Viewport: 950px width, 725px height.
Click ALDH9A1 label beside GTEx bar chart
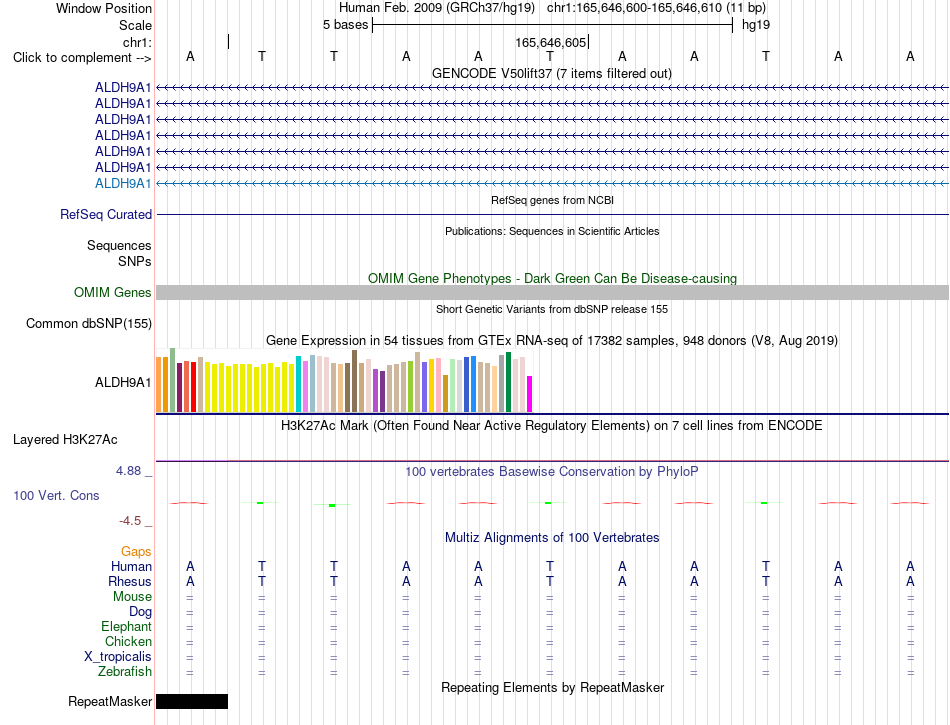click(x=123, y=382)
